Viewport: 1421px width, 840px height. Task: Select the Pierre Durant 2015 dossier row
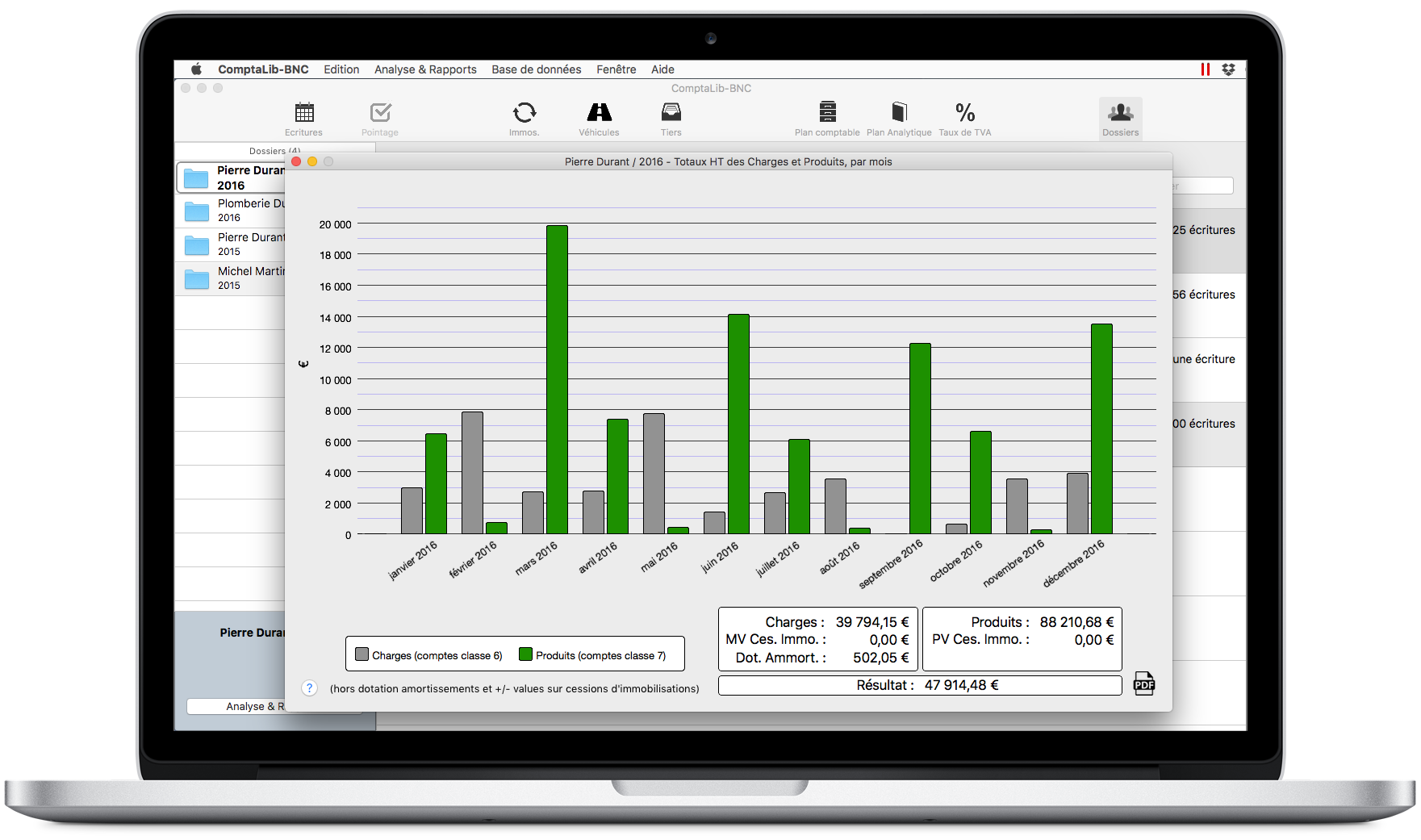231,245
